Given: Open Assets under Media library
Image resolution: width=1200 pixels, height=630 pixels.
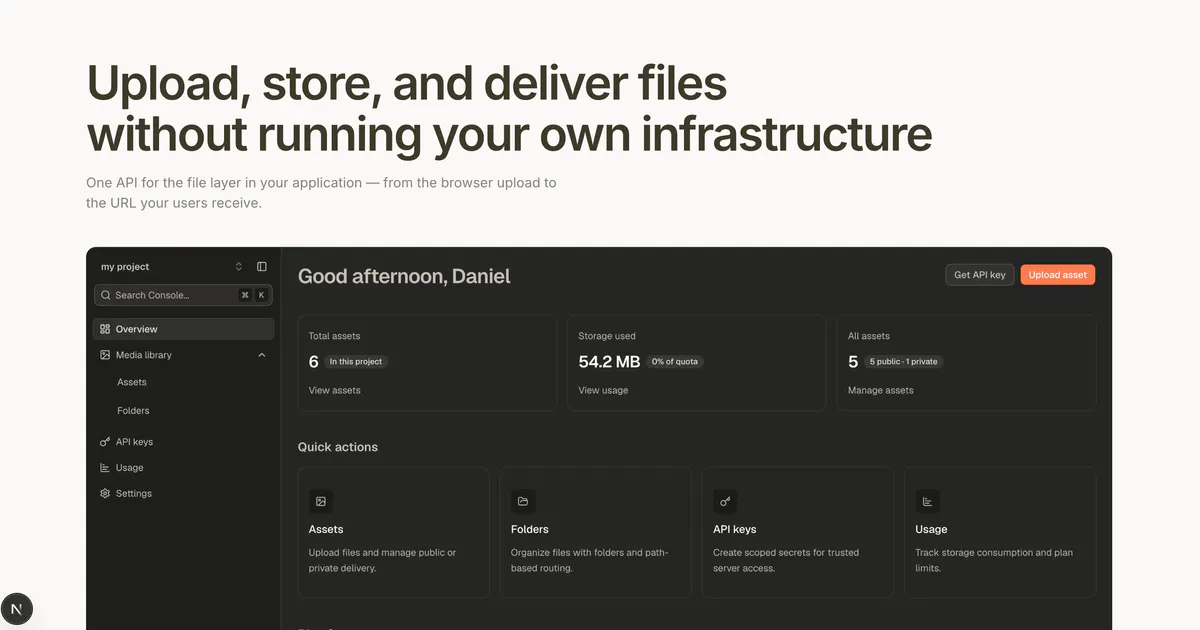Looking at the screenshot, I should pyautogui.click(x=132, y=382).
